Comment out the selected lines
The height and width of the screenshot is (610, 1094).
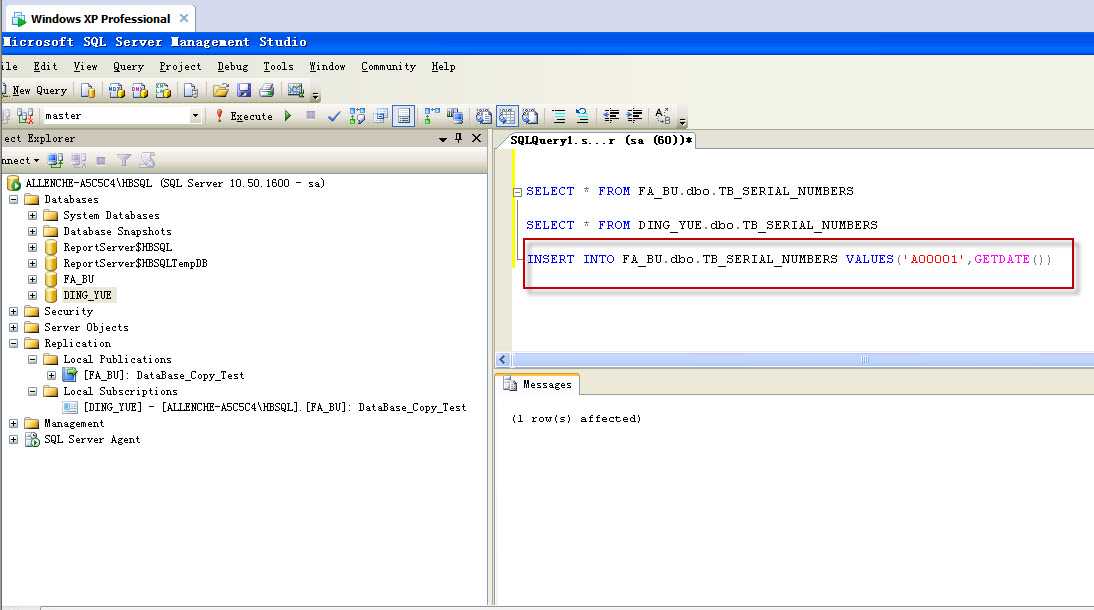click(x=559, y=116)
